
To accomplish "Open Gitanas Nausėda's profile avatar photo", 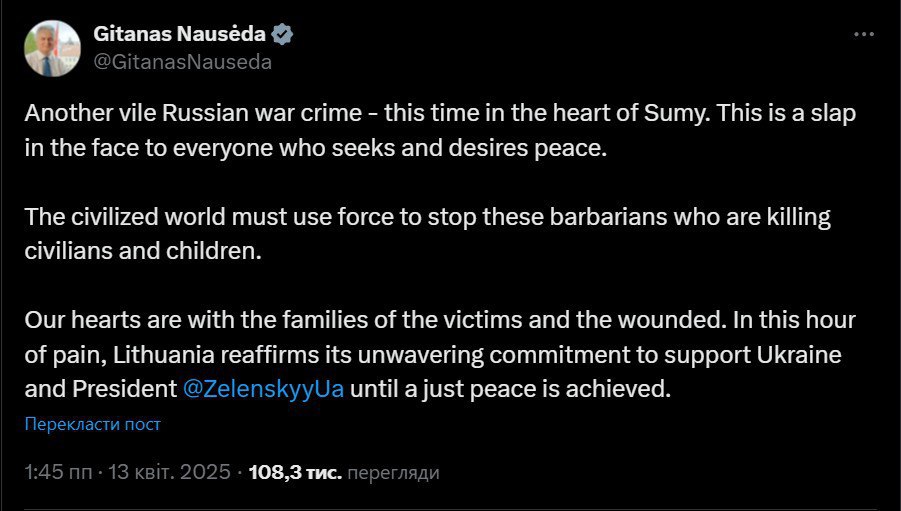I will pos(52,48).
